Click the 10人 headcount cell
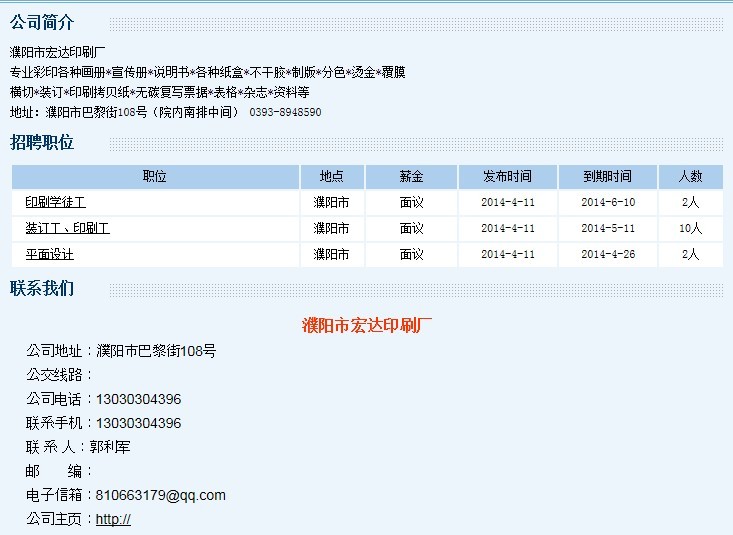The image size is (733, 535). coord(690,228)
